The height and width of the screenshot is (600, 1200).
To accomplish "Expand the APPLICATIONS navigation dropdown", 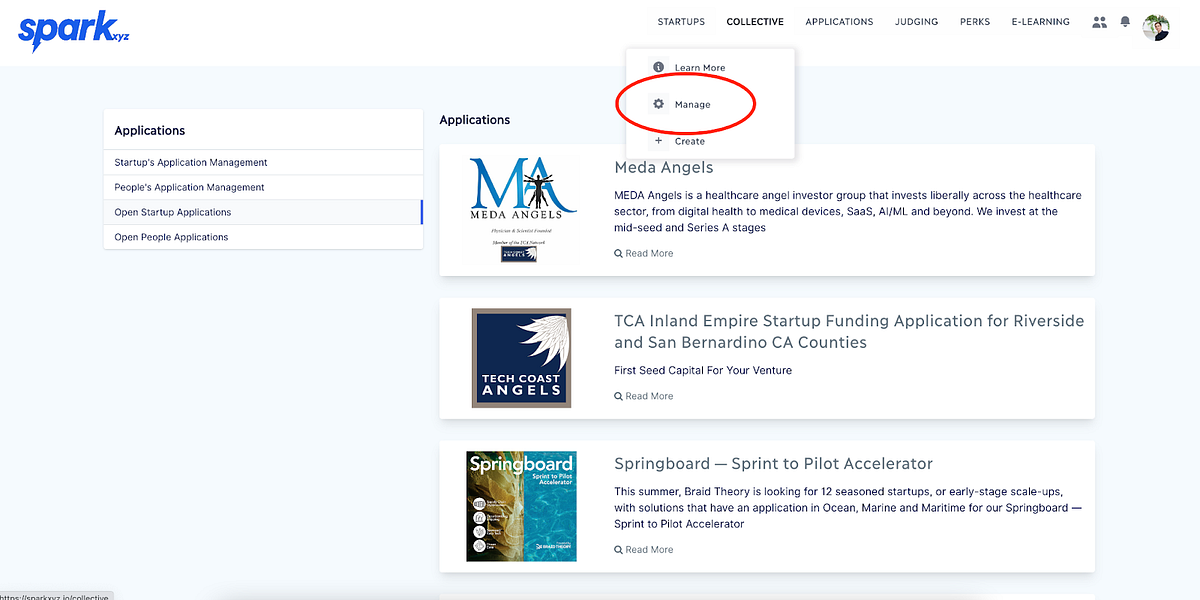I will (x=839, y=21).
